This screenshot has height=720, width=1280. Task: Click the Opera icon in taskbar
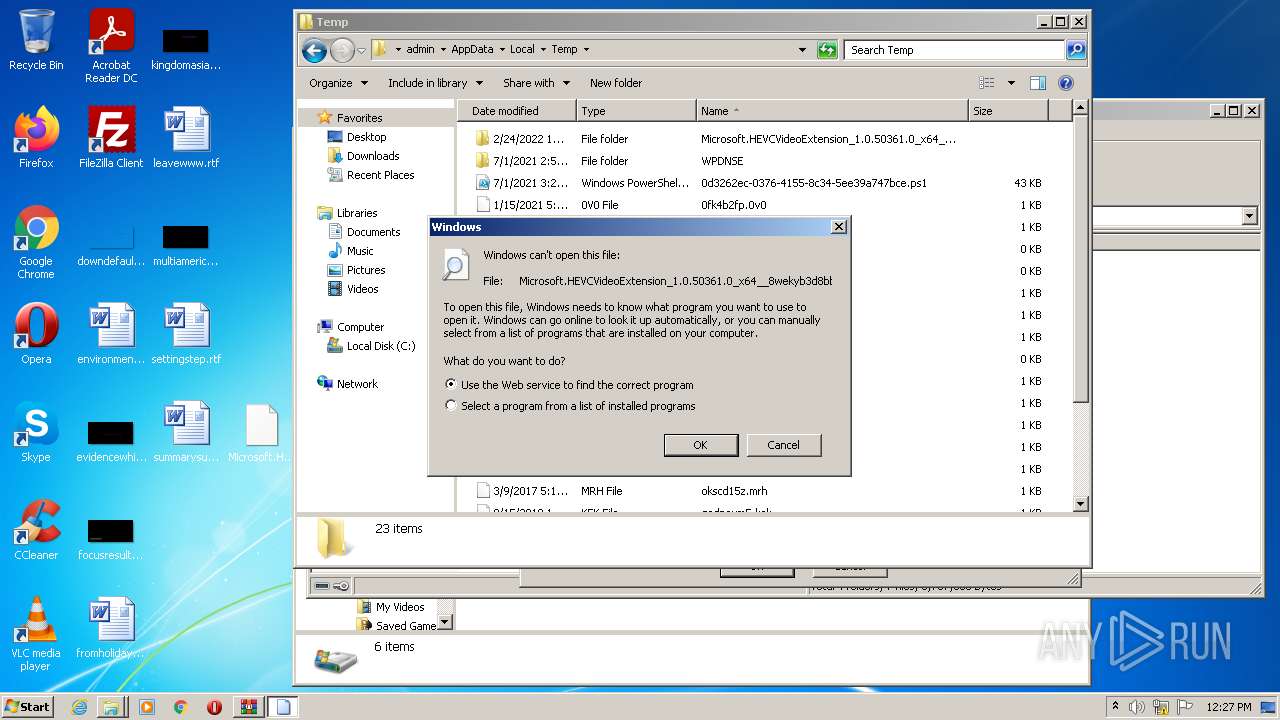coord(214,707)
